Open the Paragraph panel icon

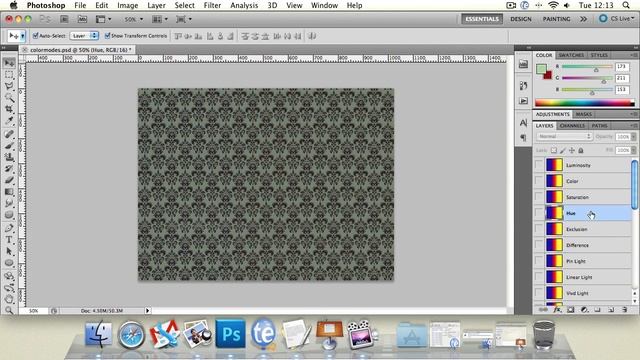pos(524,138)
